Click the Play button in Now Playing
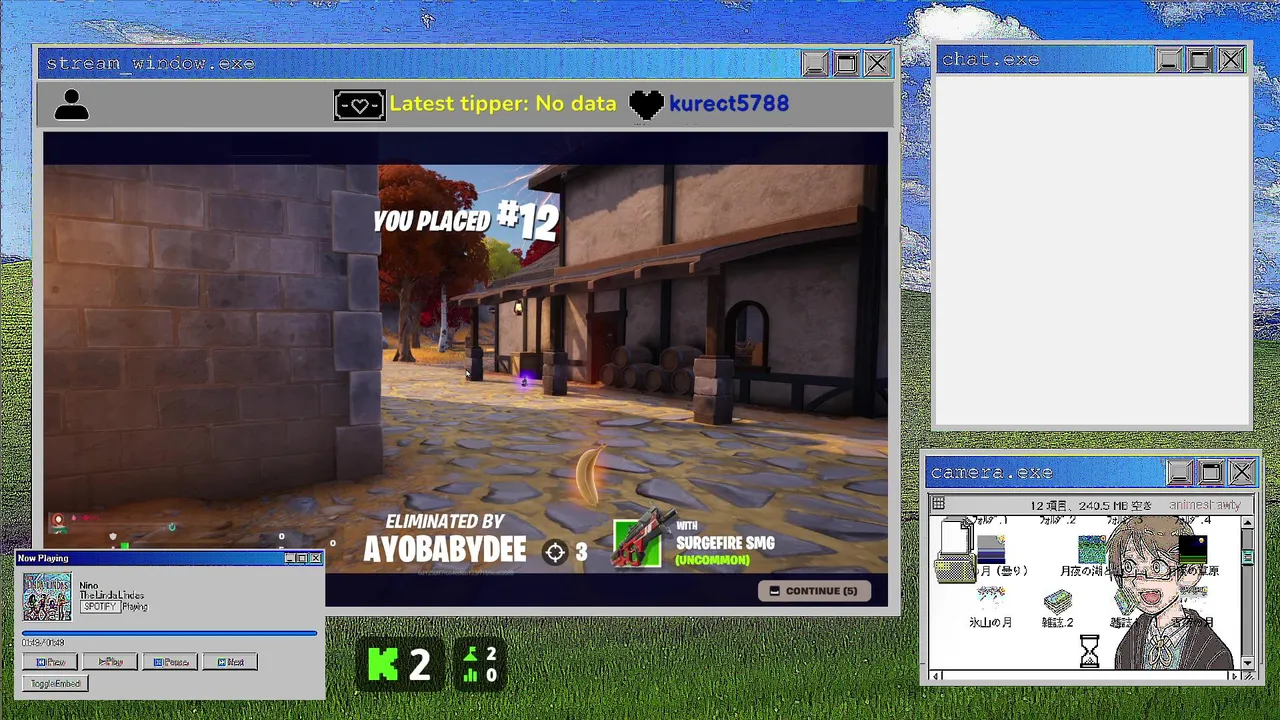 (110, 662)
